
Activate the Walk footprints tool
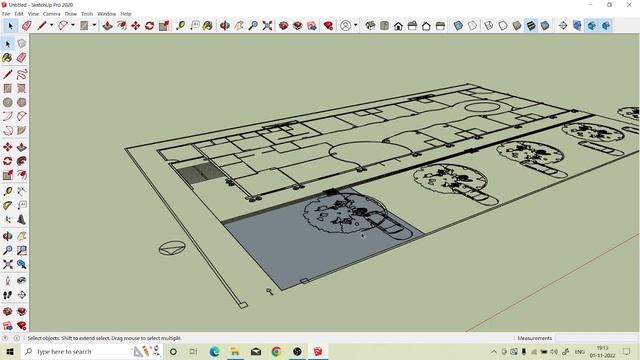click(8, 295)
